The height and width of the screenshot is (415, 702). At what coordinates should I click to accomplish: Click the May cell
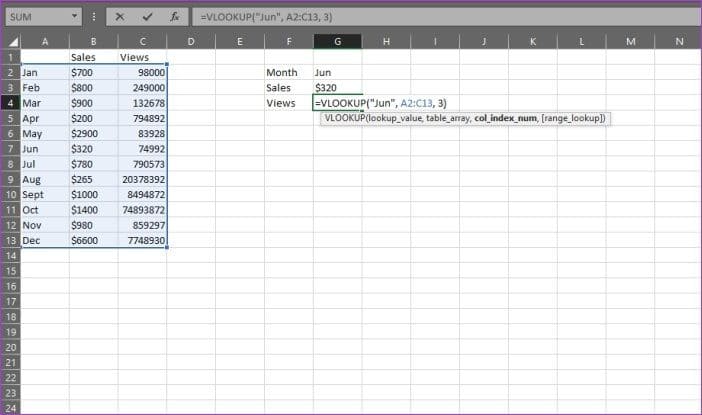[45, 133]
